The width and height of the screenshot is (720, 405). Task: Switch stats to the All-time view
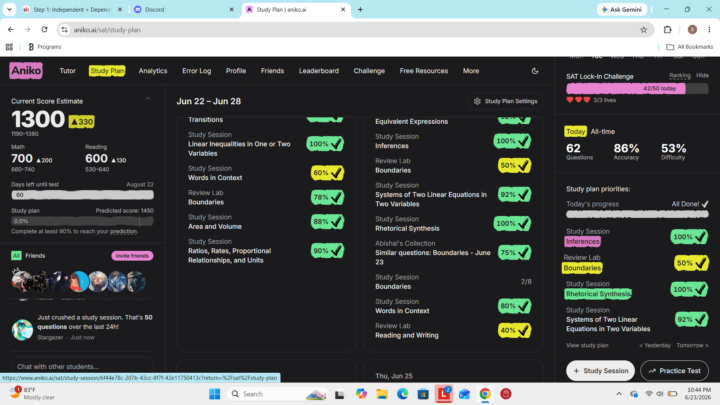tap(602, 132)
